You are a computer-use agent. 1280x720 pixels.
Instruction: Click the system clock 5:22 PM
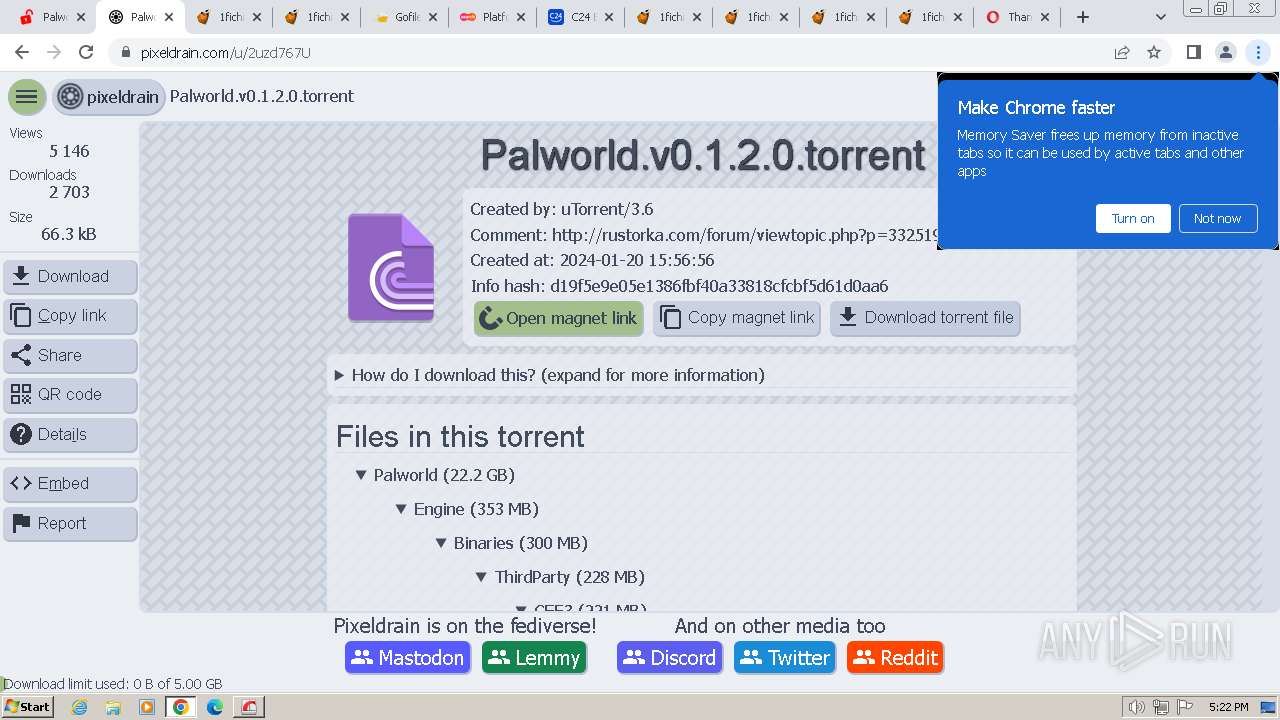click(1228, 707)
